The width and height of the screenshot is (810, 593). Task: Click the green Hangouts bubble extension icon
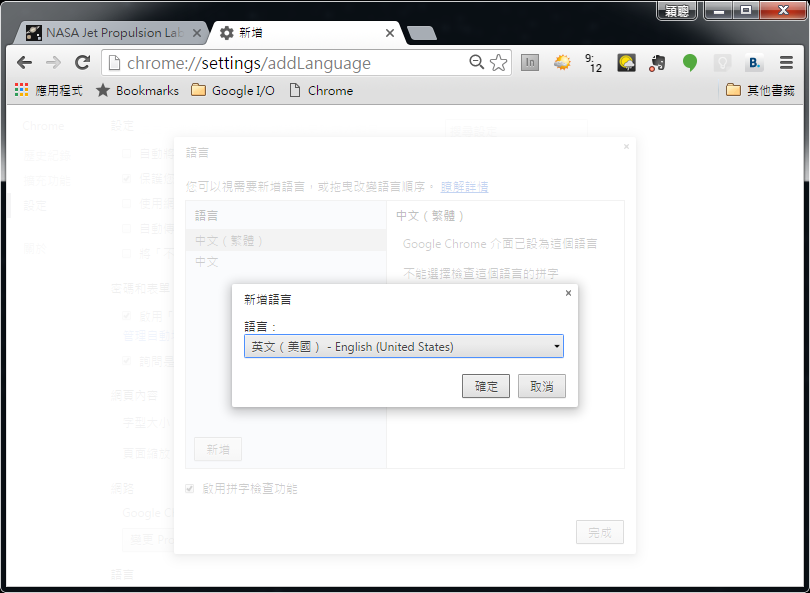tap(690, 63)
